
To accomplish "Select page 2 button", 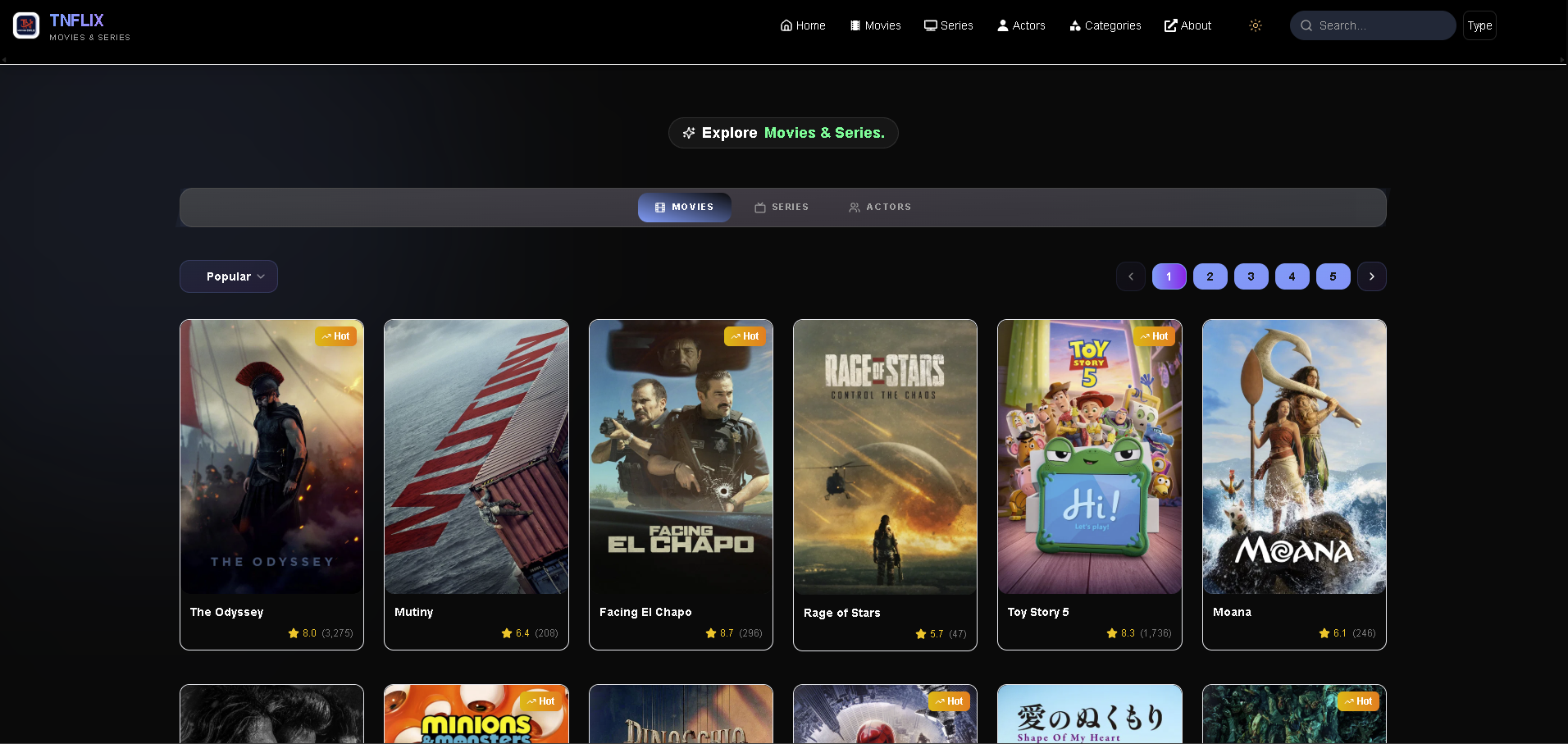I will 1210,276.
